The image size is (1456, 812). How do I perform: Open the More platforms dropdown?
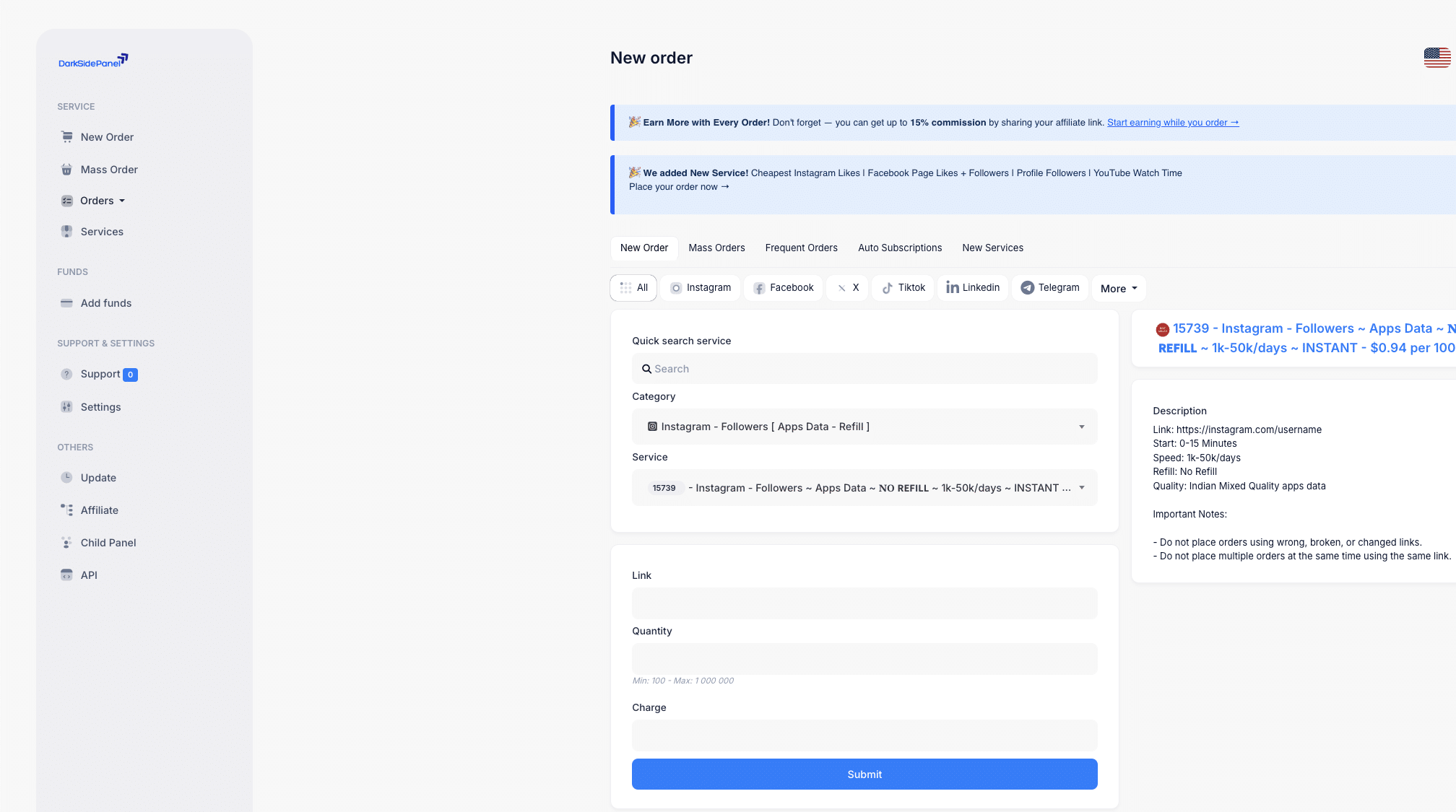[x=1118, y=289]
